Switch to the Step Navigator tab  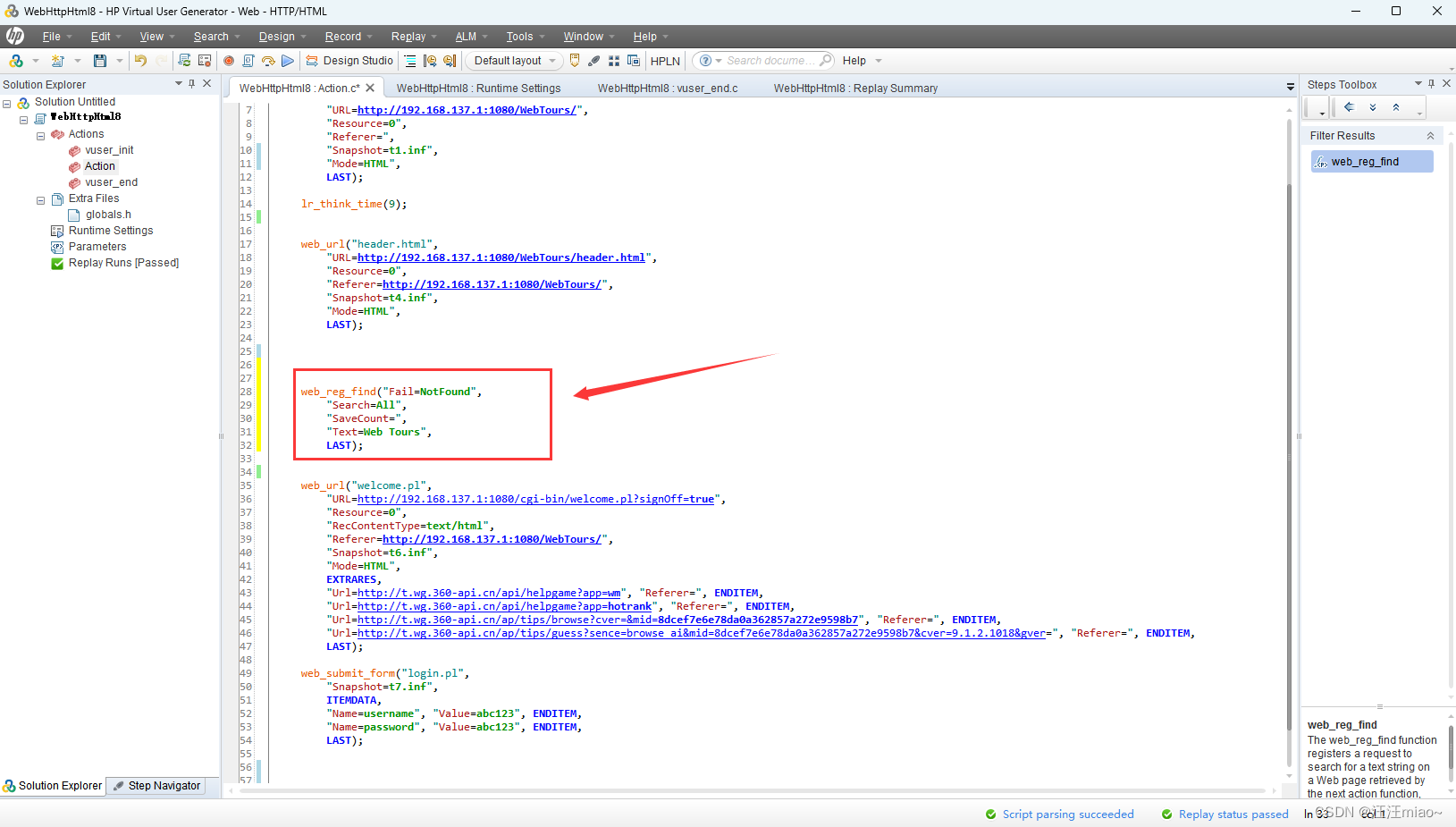[156, 786]
